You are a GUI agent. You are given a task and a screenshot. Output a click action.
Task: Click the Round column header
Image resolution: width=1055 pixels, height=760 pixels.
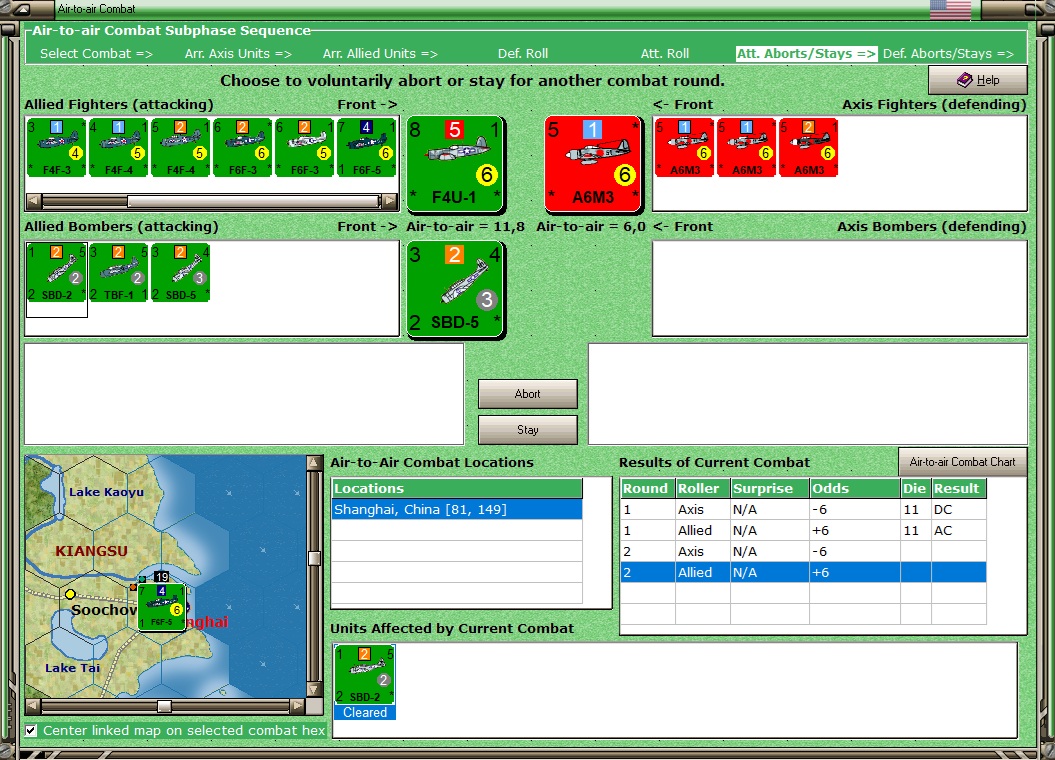(x=647, y=488)
